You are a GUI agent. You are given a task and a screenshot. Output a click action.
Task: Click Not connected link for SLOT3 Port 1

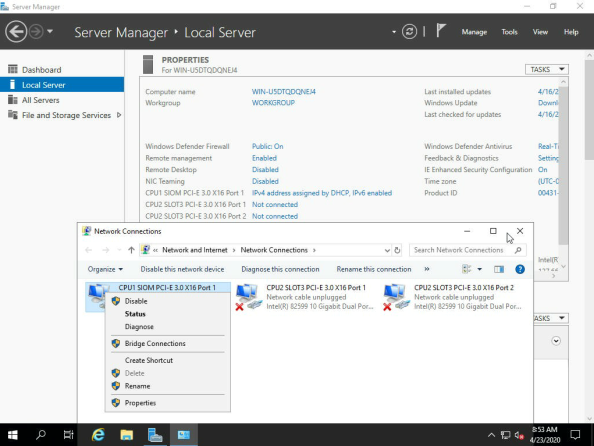pos(275,204)
